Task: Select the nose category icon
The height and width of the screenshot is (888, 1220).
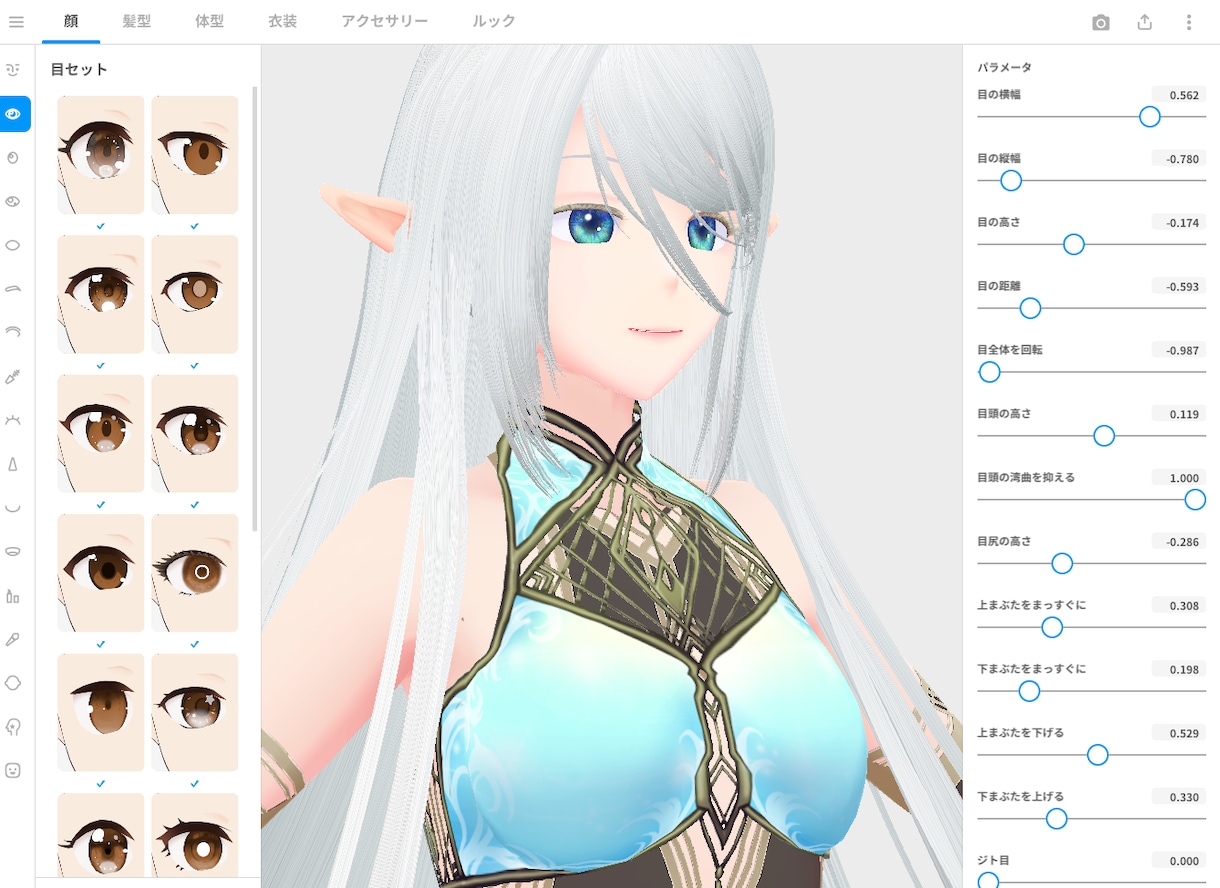Action: 13,464
